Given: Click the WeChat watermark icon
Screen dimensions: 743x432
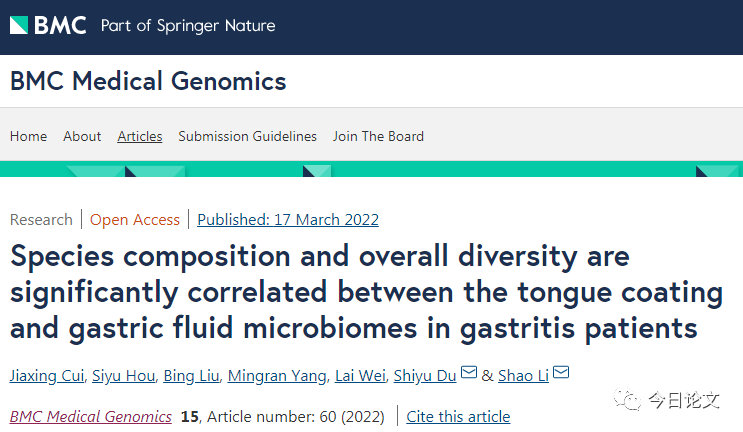Looking at the screenshot, I should [631, 400].
